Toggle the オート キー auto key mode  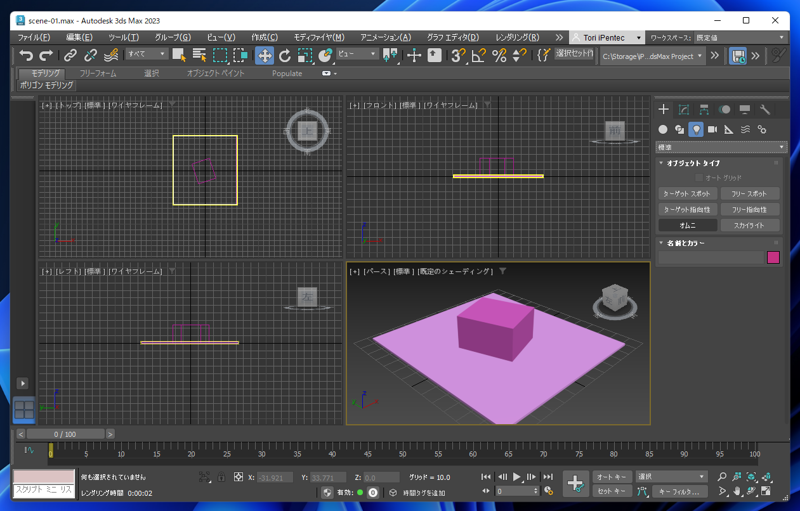click(610, 477)
